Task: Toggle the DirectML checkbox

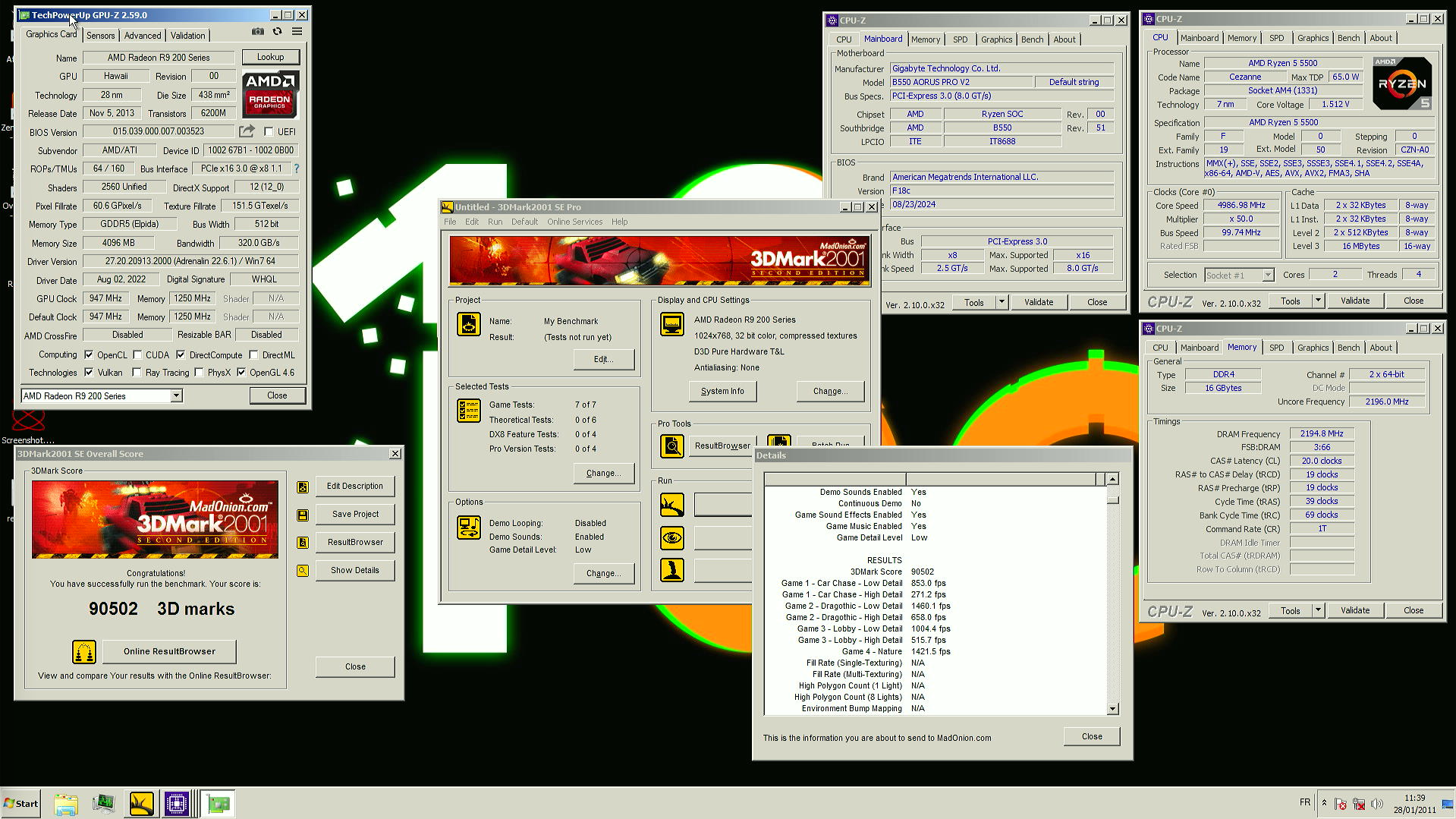Action: [253, 355]
